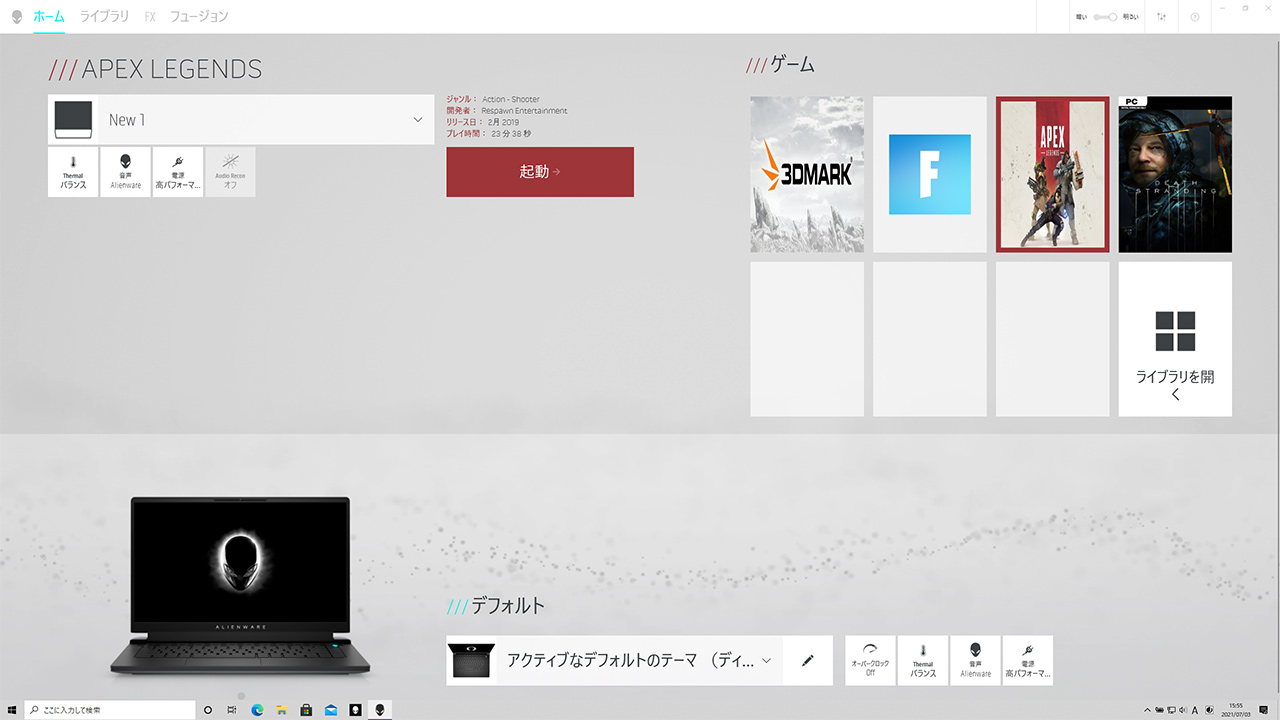Image resolution: width=1280 pixels, height=720 pixels.
Task: Click the active Alienware Command Center taskbar icon
Action: click(x=379, y=710)
